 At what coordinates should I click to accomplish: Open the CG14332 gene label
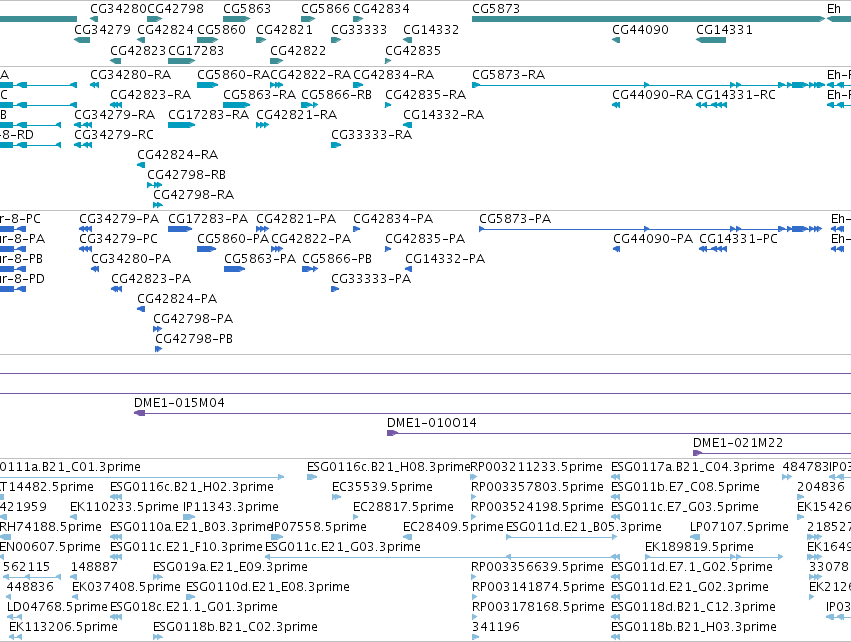tap(431, 29)
